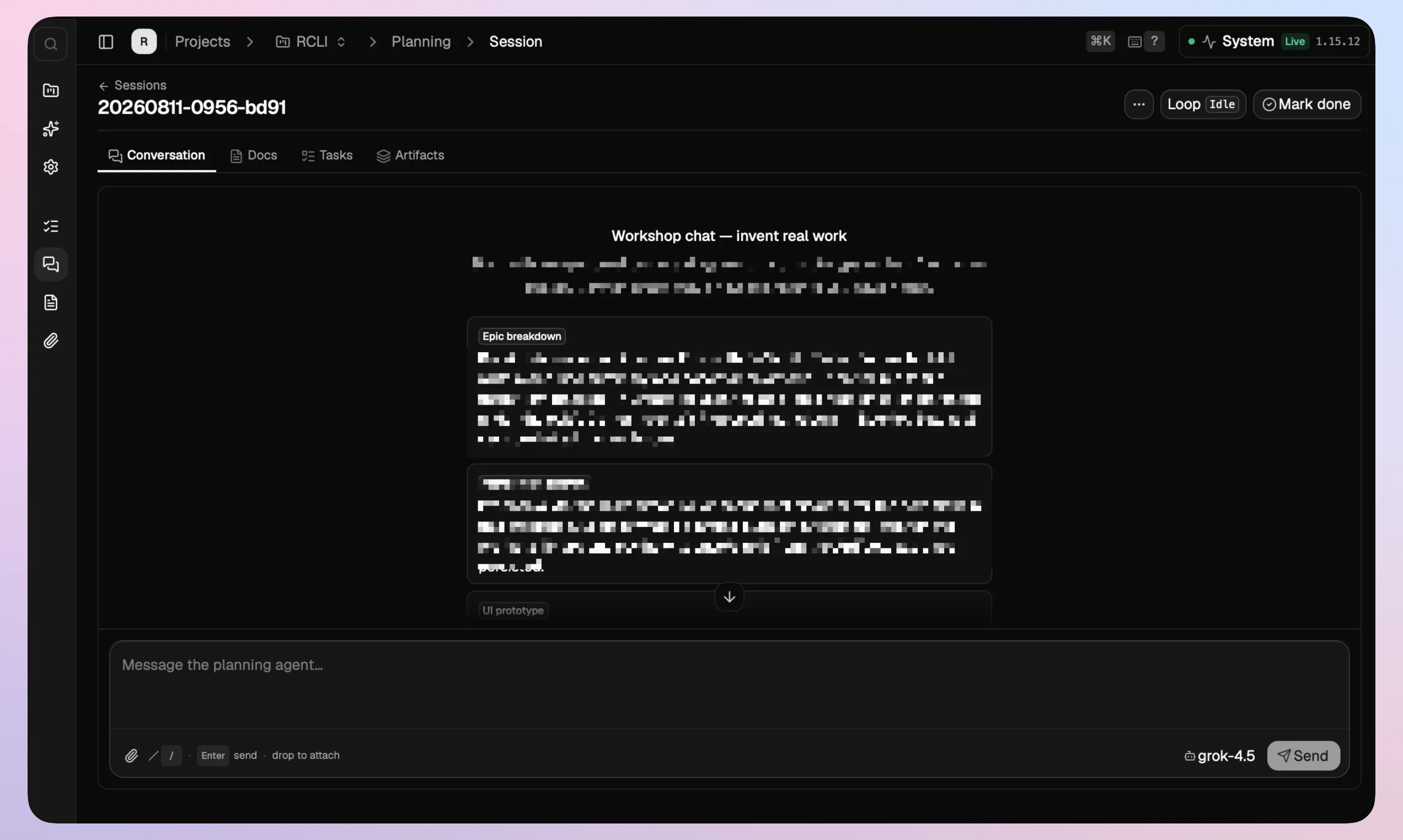Select the Epic breakdown suggestion card

coord(729,386)
